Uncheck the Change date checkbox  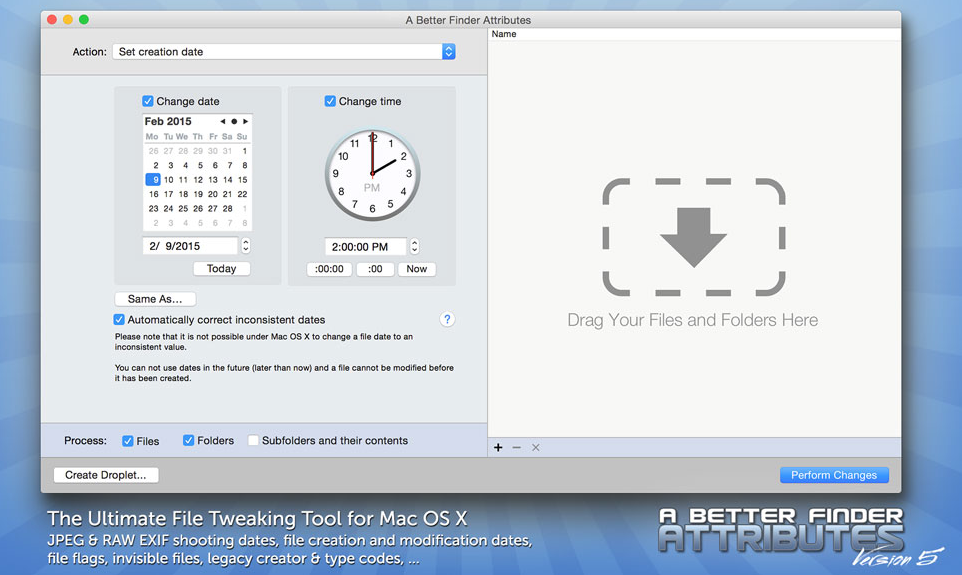click(x=148, y=101)
